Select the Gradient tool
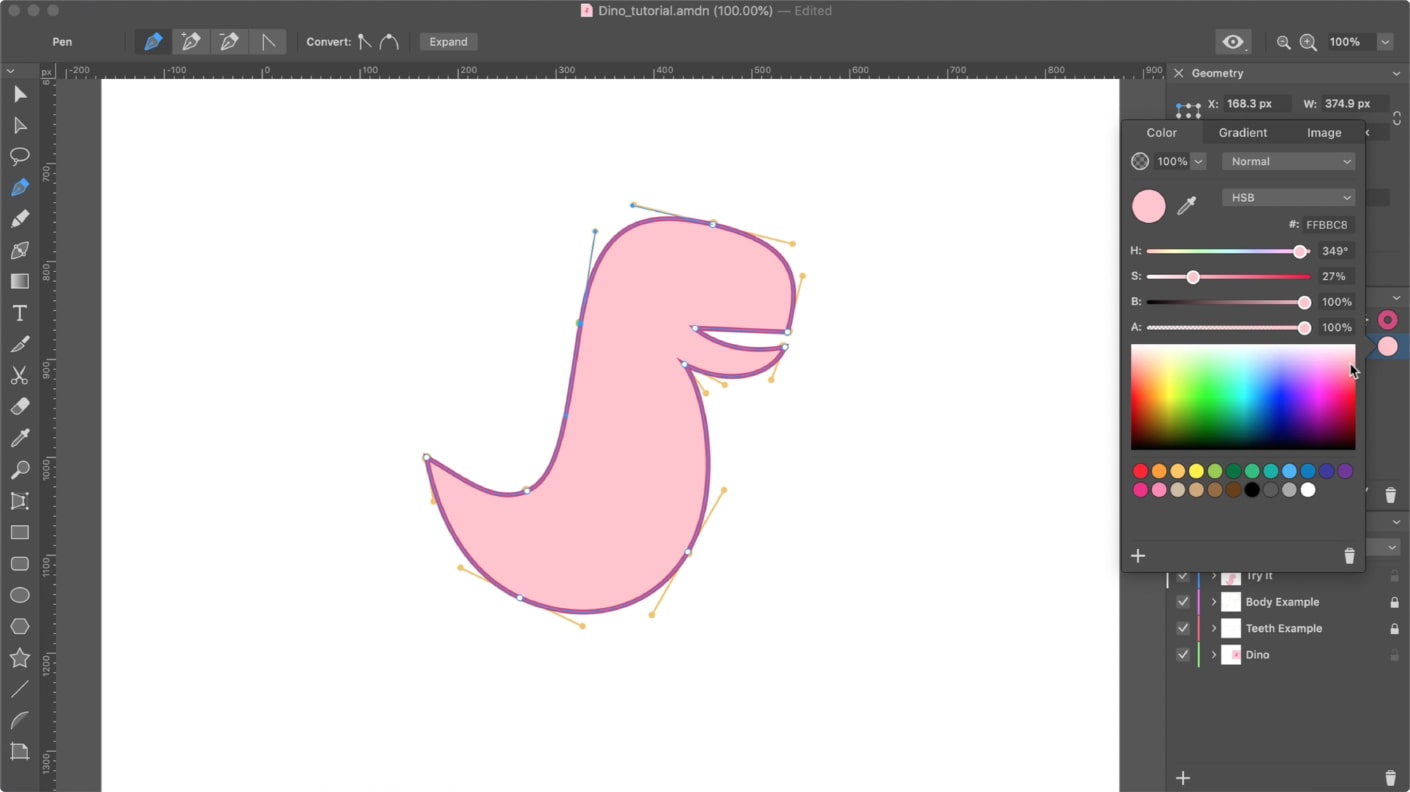The height and width of the screenshot is (792, 1410). point(19,282)
